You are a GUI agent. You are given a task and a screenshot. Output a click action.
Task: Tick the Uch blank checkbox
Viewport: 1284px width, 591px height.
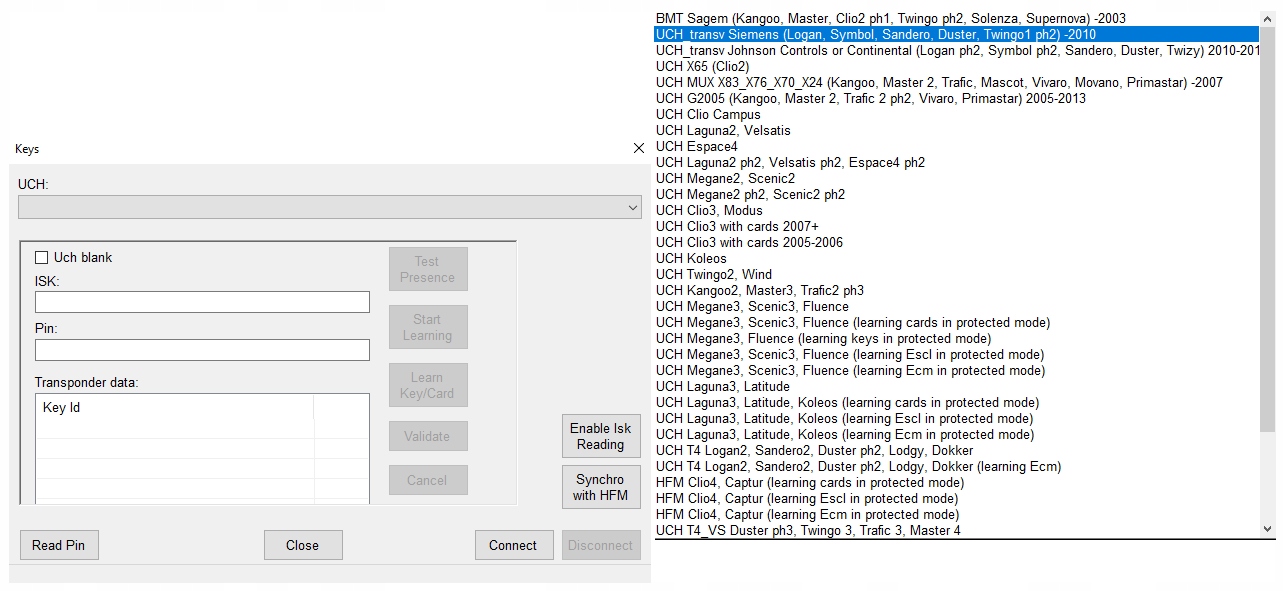[x=42, y=258]
